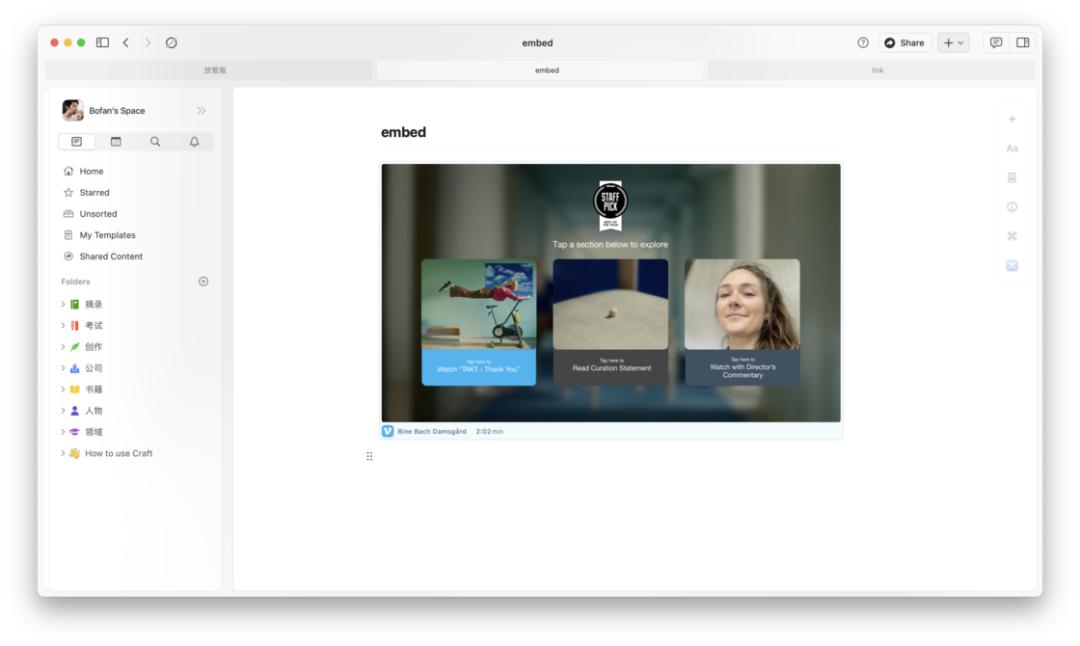Image resolution: width=1080 pixels, height=646 pixels.
Task: Open the Watch with Director's Commentary card
Action: 742,322
